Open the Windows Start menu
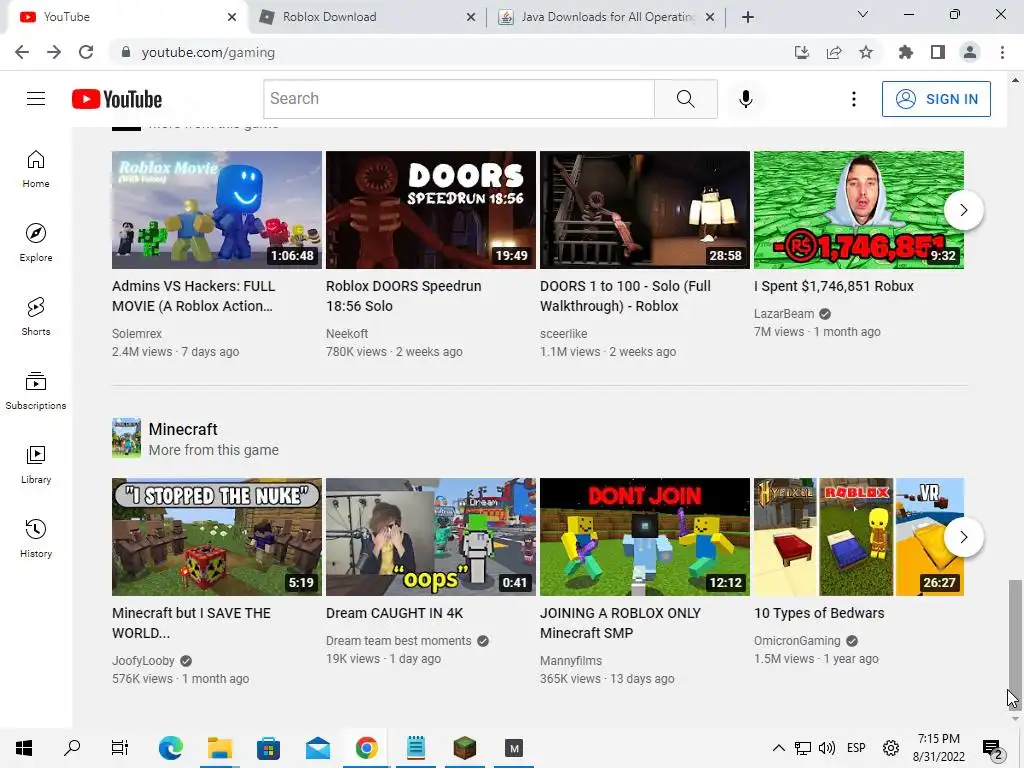The width and height of the screenshot is (1024, 768). 24,748
